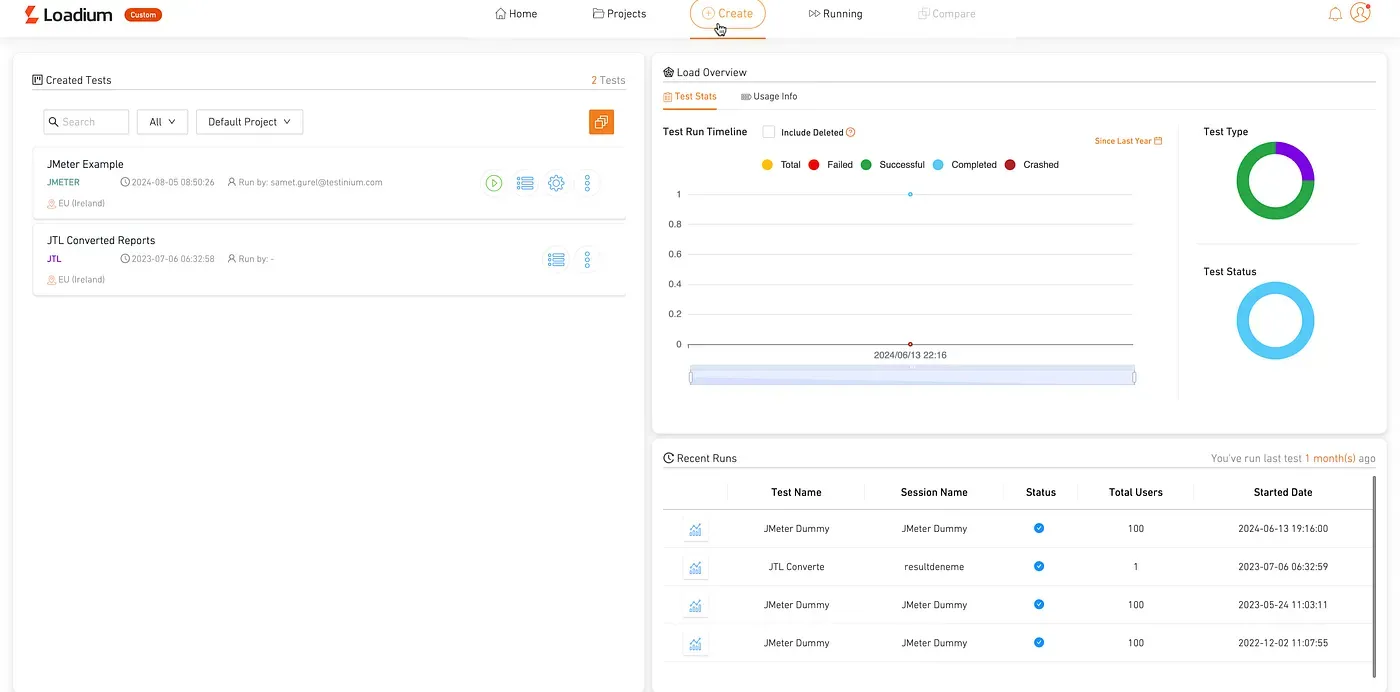This screenshot has height=692, width=1400.
Task: Open the notifications bell
Action: tap(1335, 14)
